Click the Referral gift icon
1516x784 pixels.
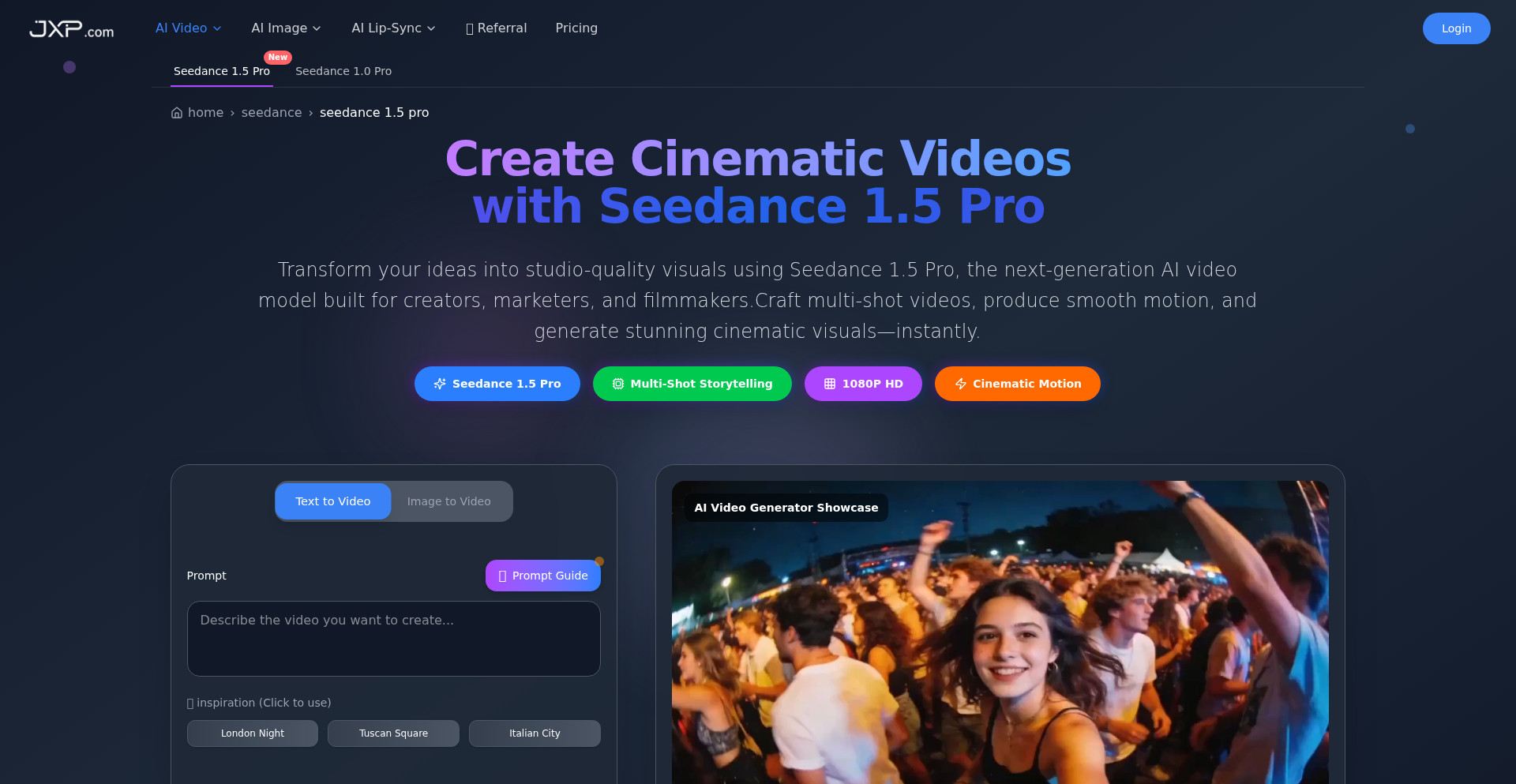click(x=470, y=28)
